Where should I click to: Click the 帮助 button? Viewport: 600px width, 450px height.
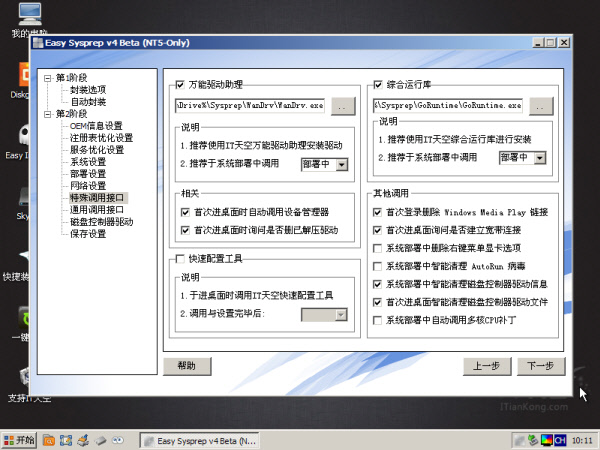click(187, 366)
